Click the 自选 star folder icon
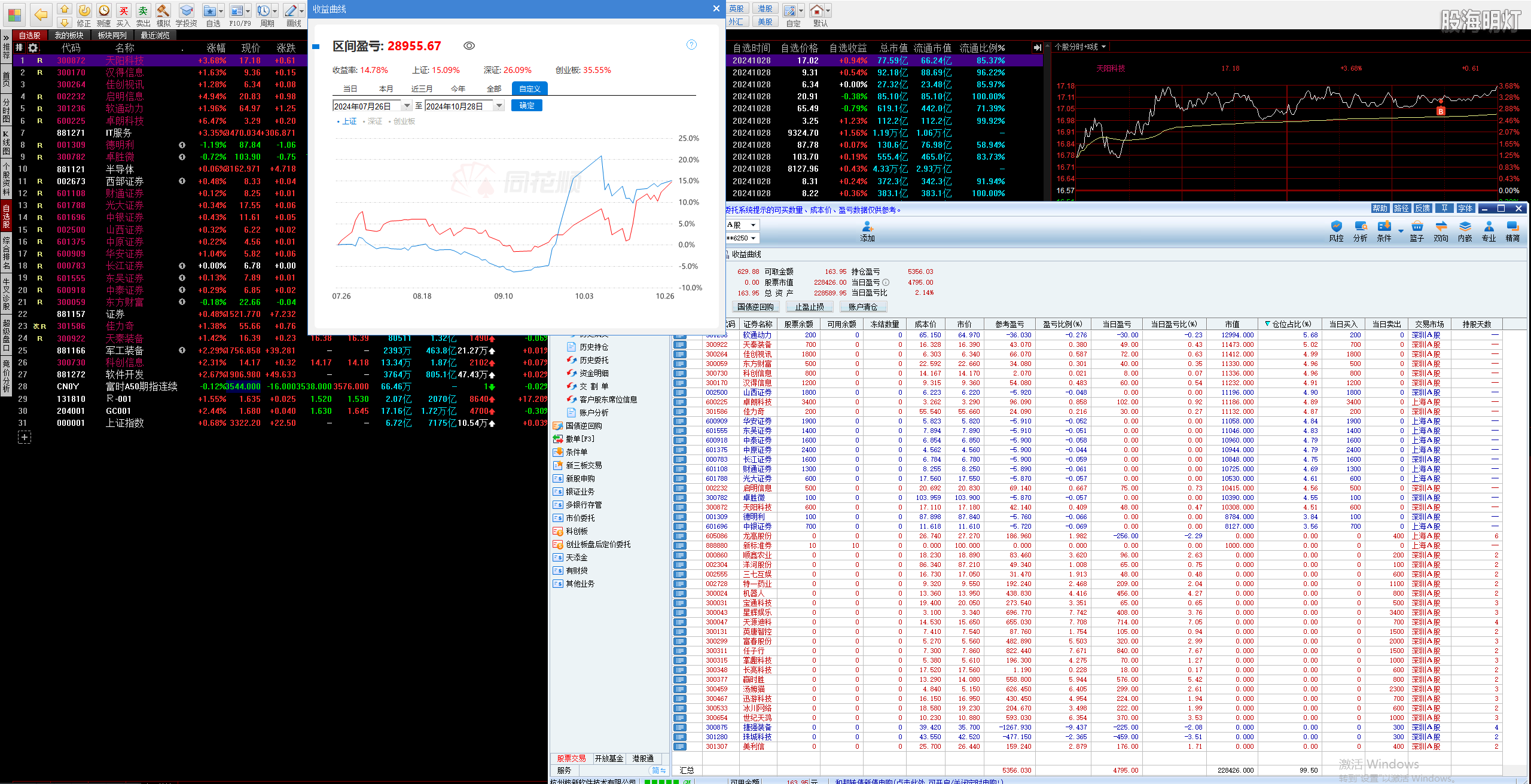Viewport: 1531px width, 784px height. (209, 10)
